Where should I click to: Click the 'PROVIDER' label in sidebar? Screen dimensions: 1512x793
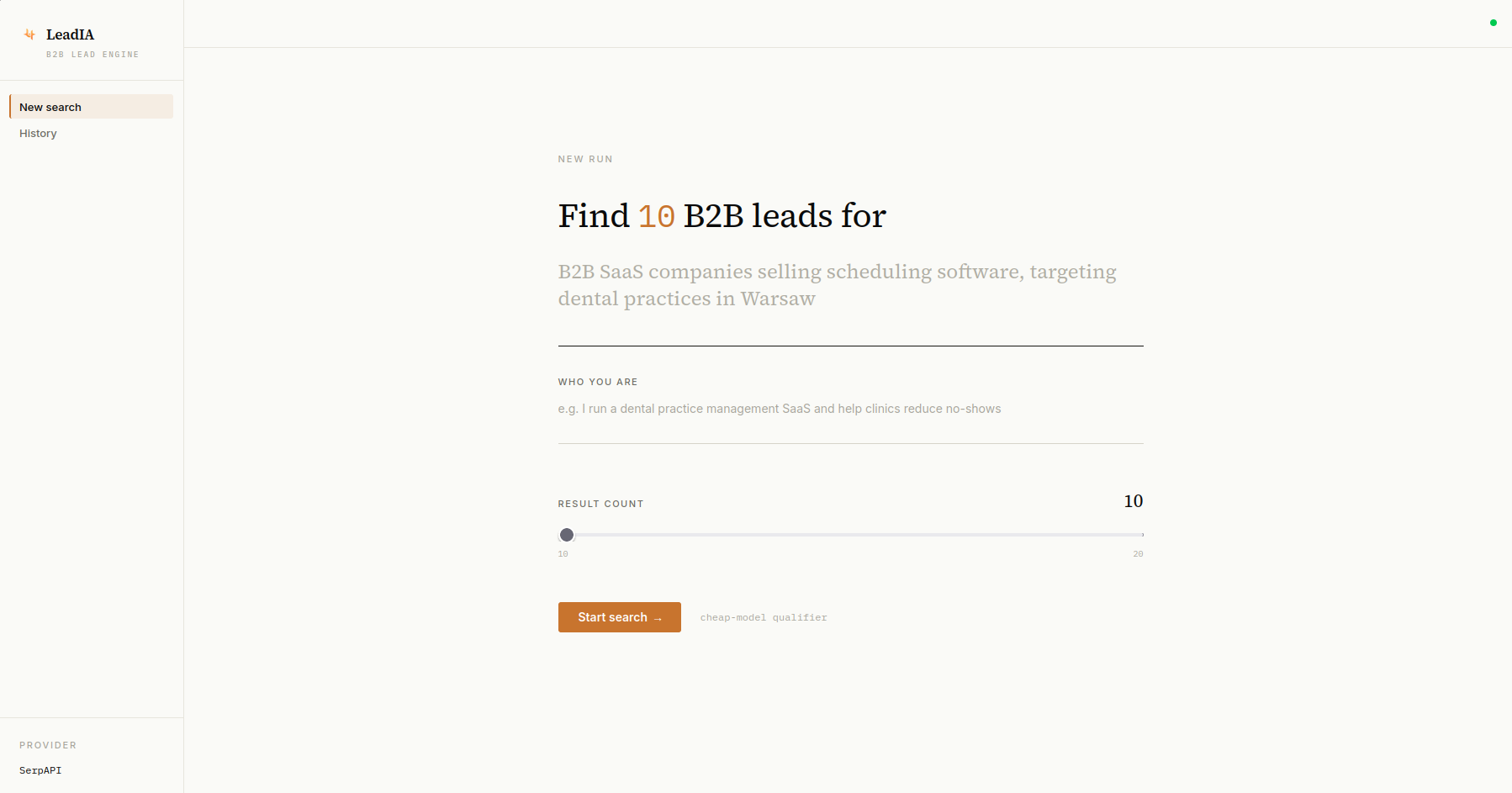pos(48,745)
